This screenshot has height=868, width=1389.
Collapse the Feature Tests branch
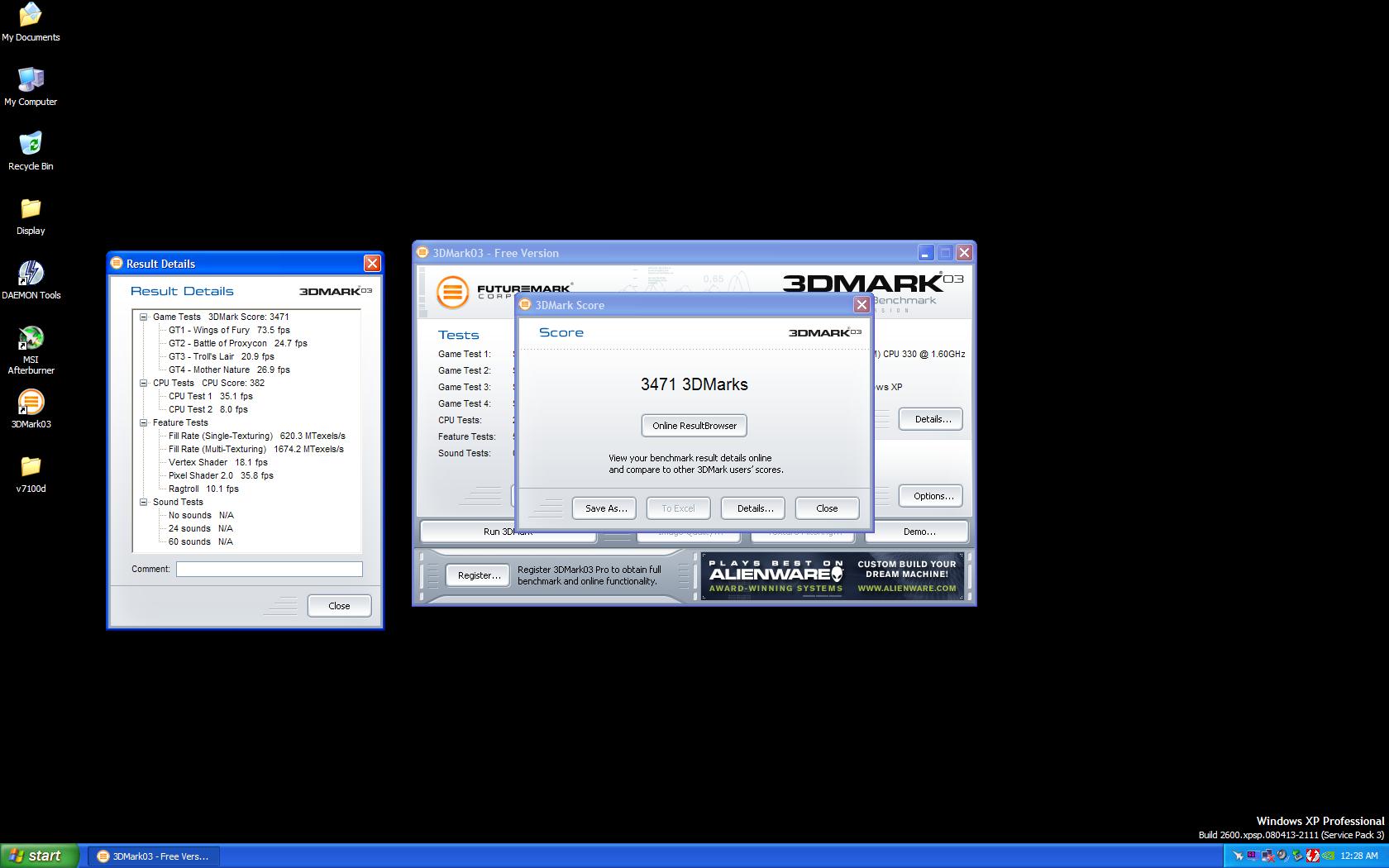[145, 422]
